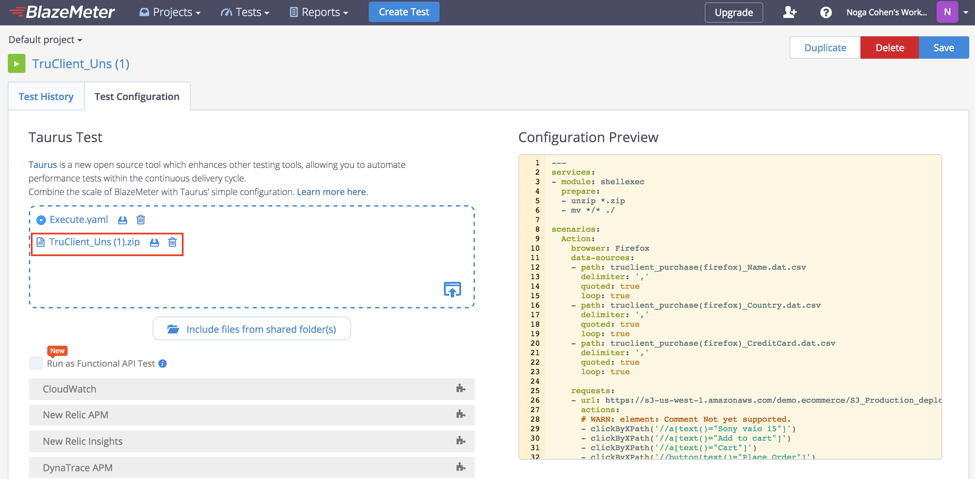The image size is (975, 479).
Task: Select the Execute.yaml radio icon
Action: [x=41, y=220]
